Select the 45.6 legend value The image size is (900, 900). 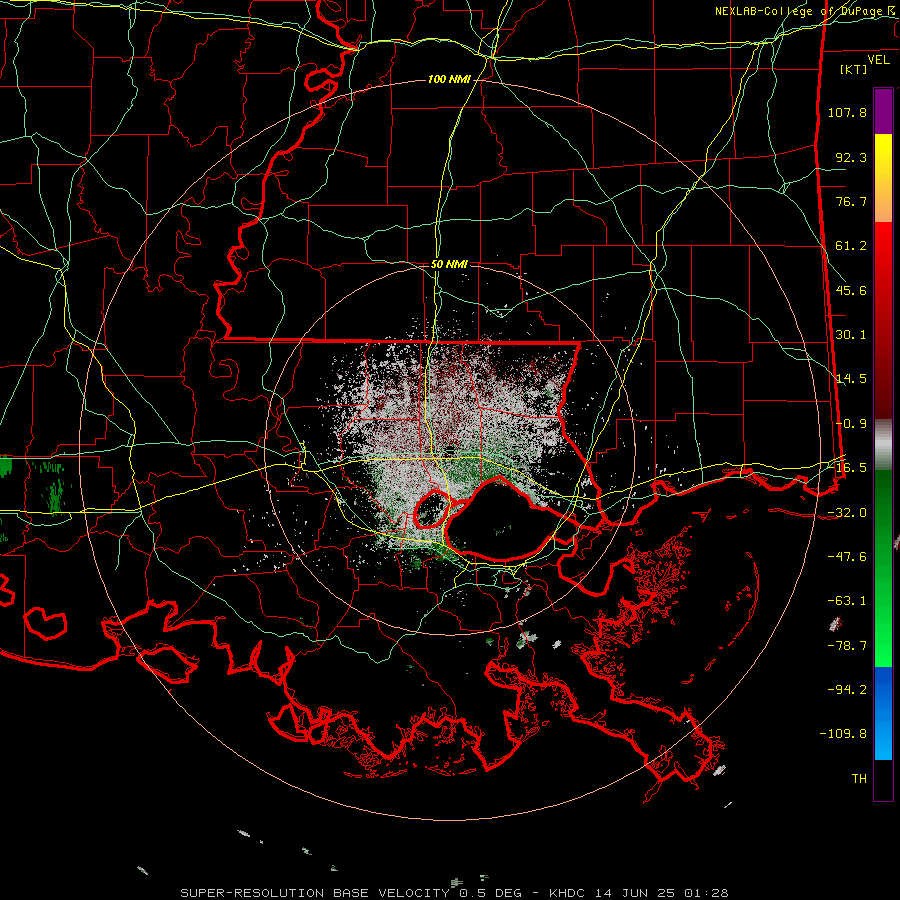pos(851,290)
